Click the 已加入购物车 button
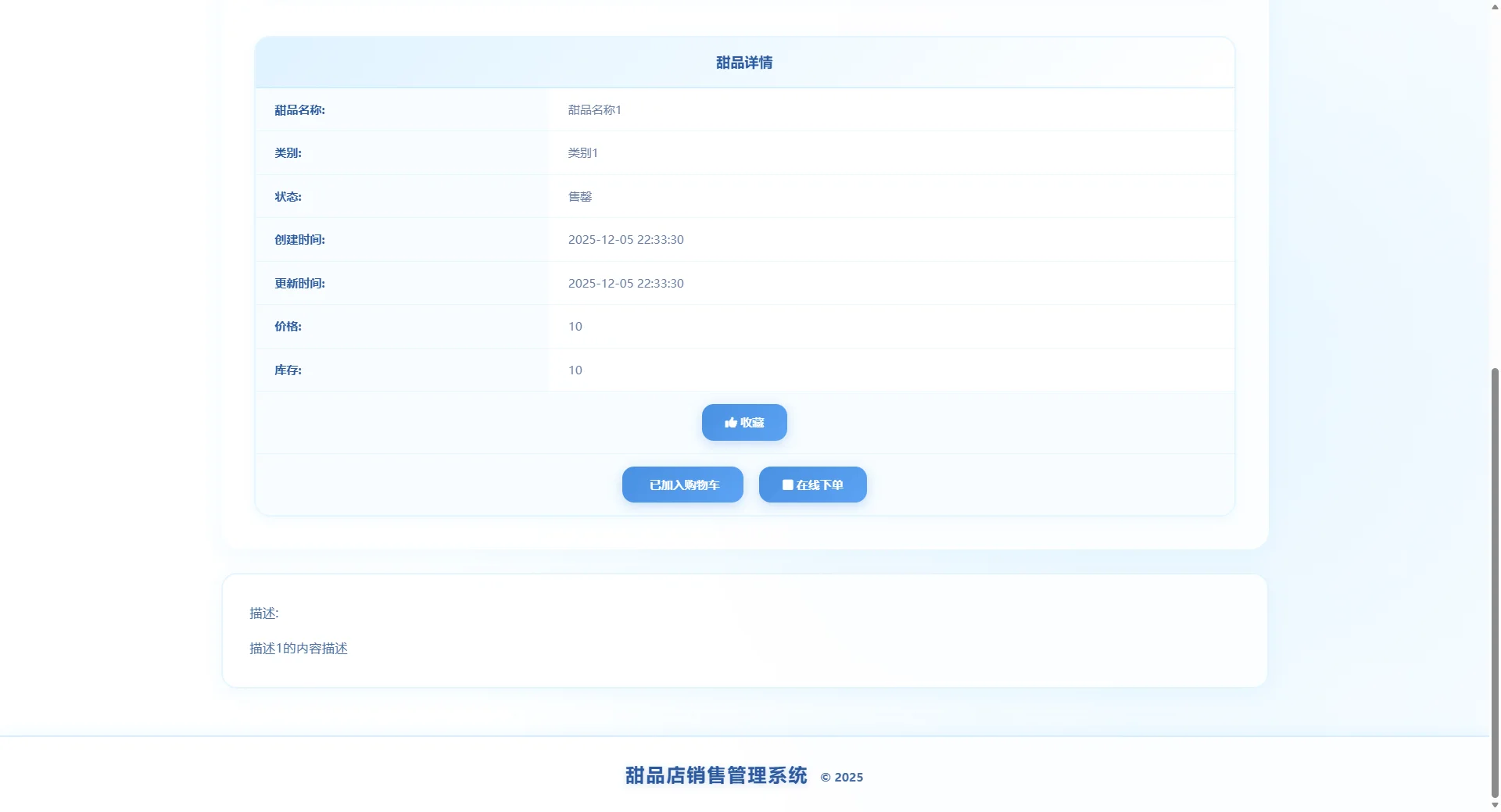The height and width of the screenshot is (812, 1501). click(x=682, y=485)
